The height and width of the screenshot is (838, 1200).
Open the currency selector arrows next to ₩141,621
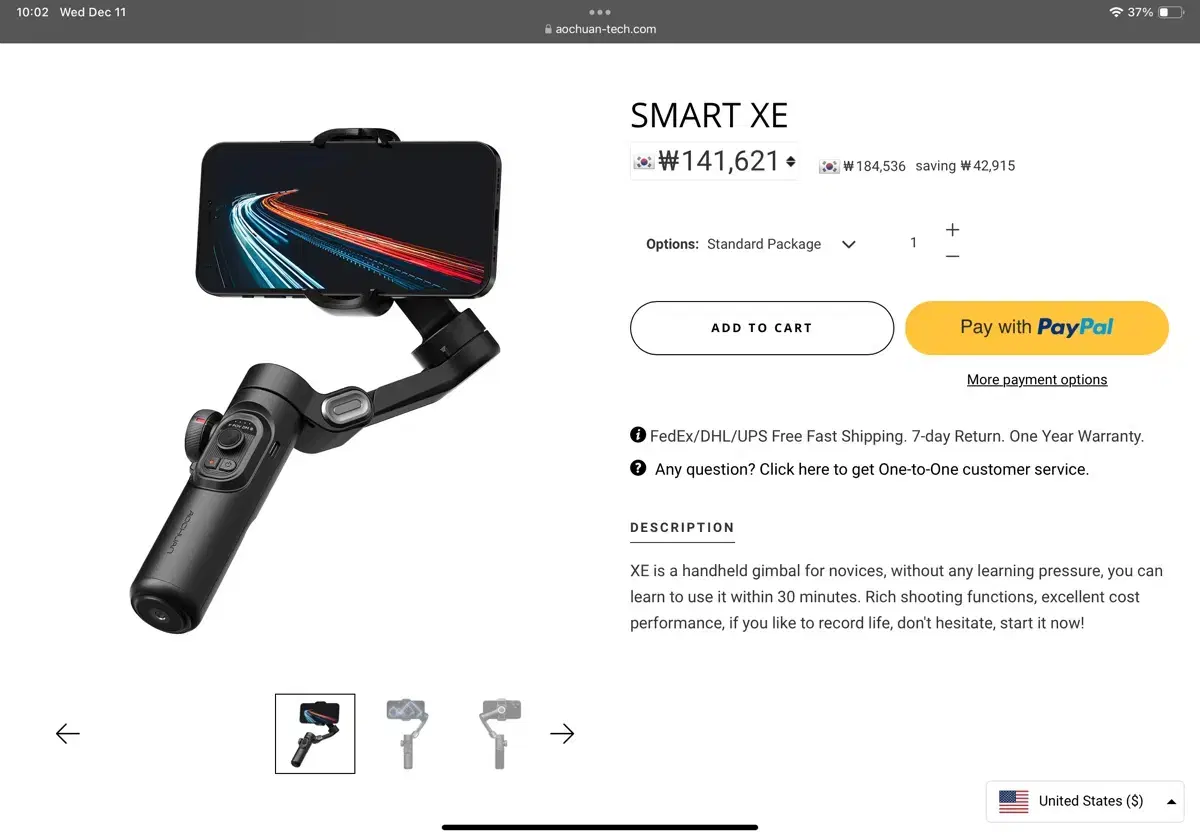790,161
